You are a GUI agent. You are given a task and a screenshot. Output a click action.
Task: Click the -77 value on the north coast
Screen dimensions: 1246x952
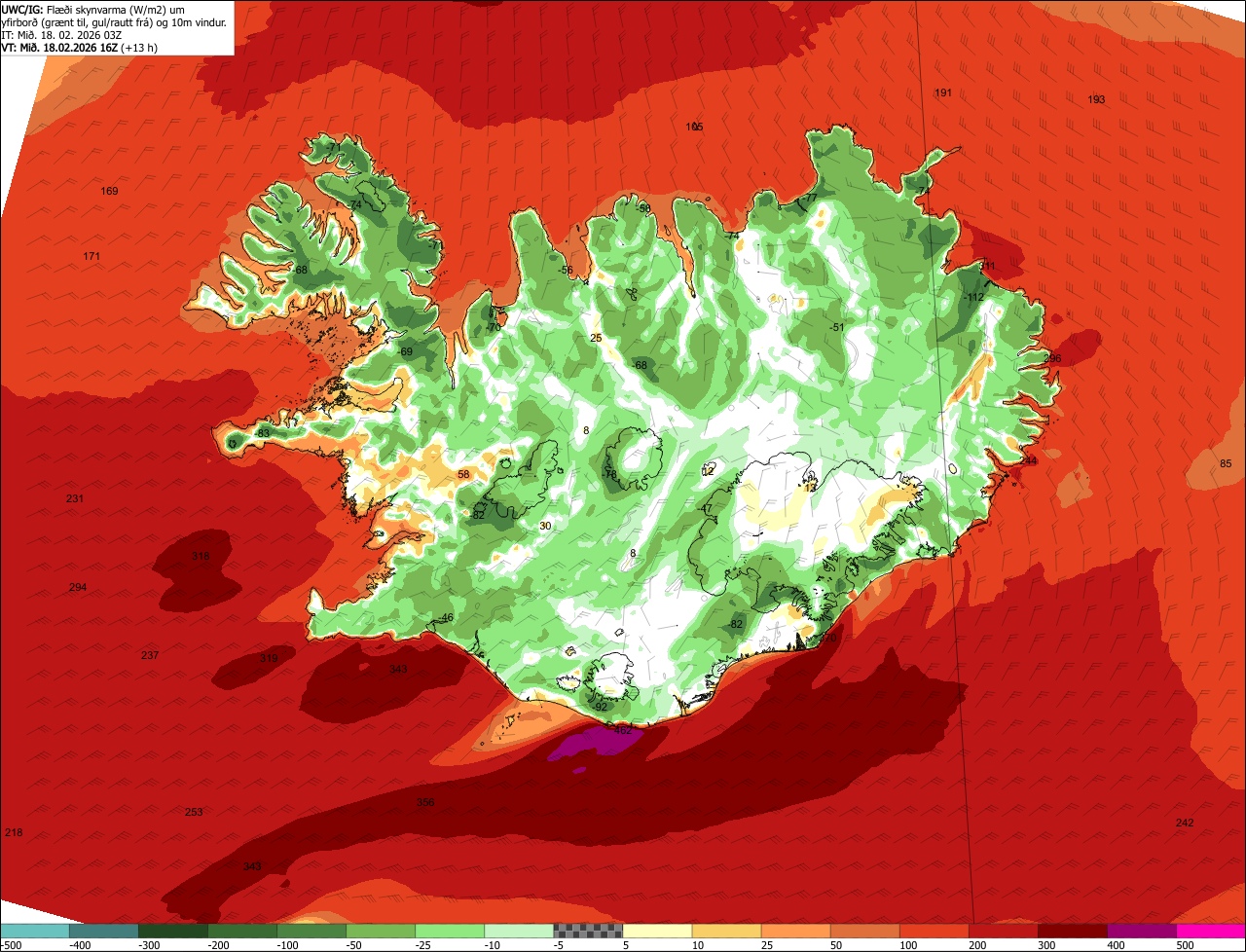click(x=808, y=198)
